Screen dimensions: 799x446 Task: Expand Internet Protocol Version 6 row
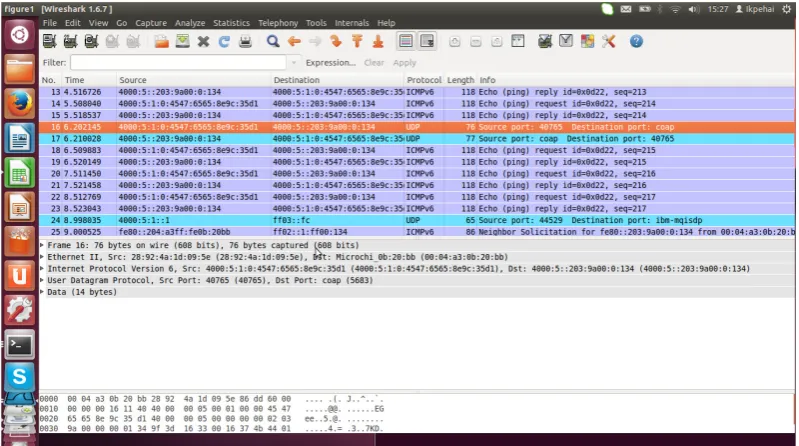pos(42,269)
